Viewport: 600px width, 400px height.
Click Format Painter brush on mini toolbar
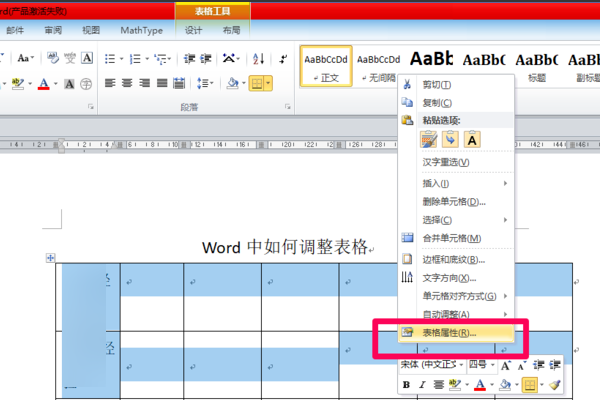point(555,385)
